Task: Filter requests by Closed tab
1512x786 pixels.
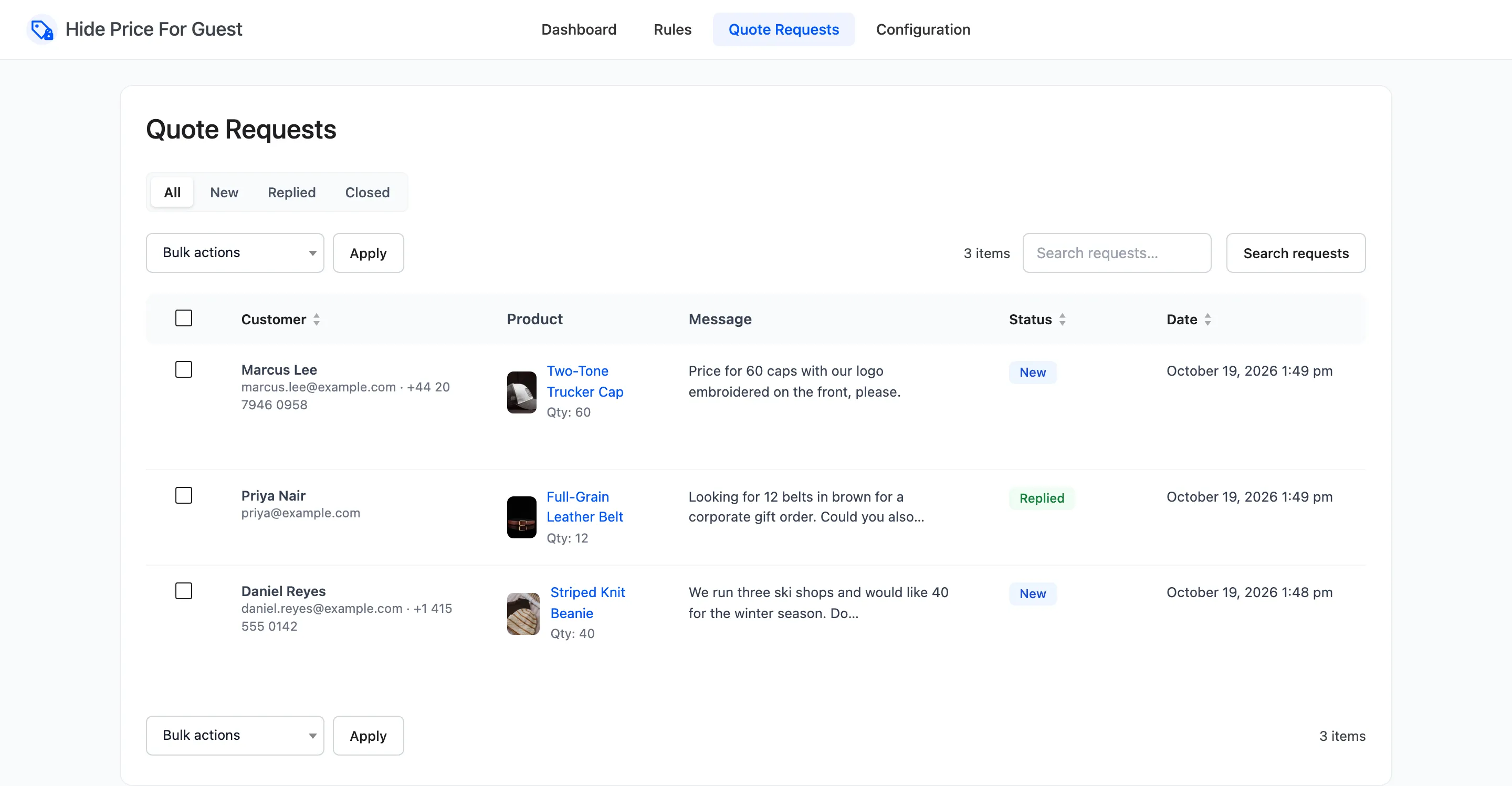Action: [x=367, y=193]
